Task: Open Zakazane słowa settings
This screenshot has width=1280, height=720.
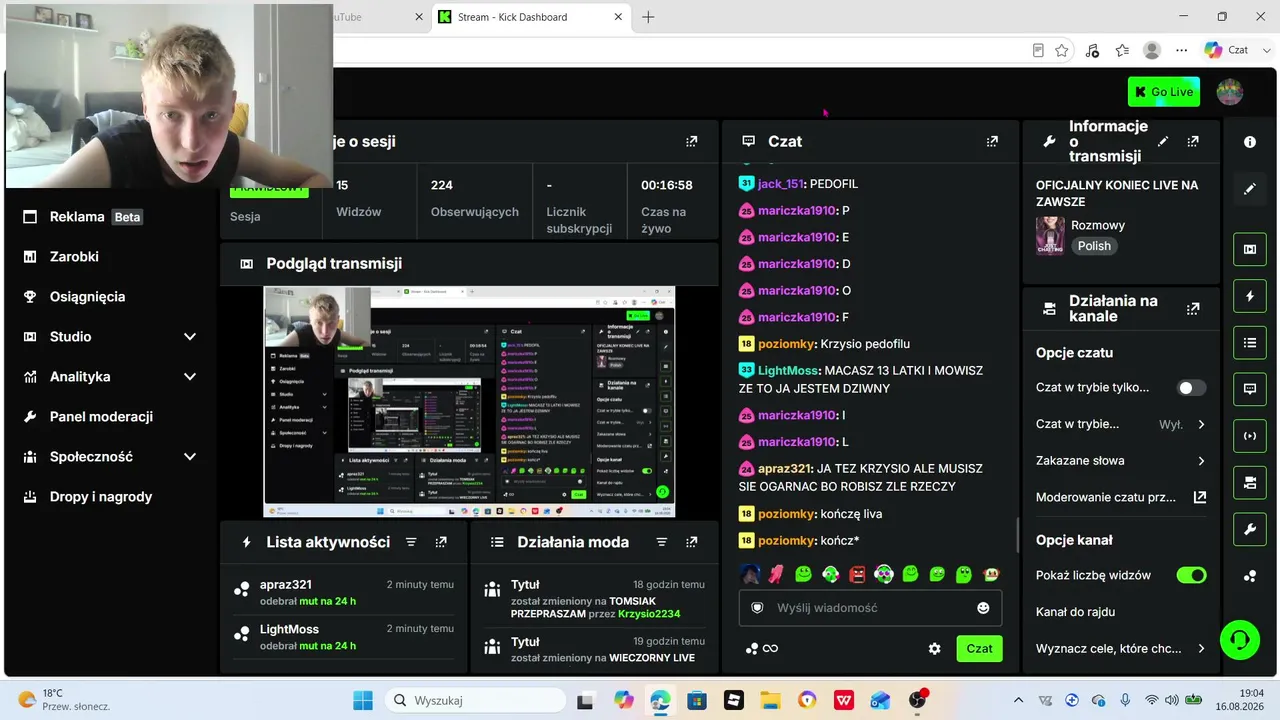Action: 1120,461
